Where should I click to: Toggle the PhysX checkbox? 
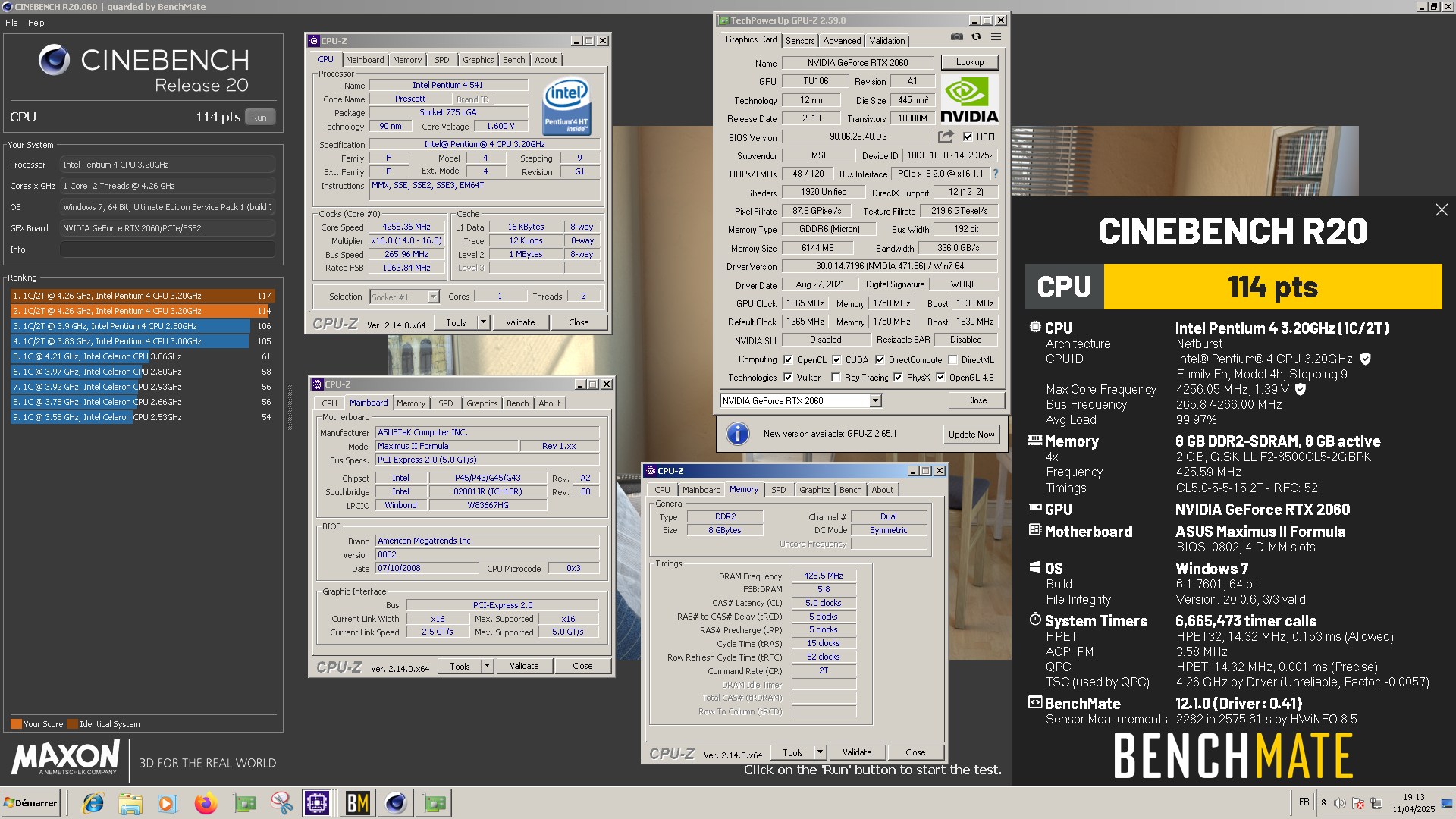[898, 378]
